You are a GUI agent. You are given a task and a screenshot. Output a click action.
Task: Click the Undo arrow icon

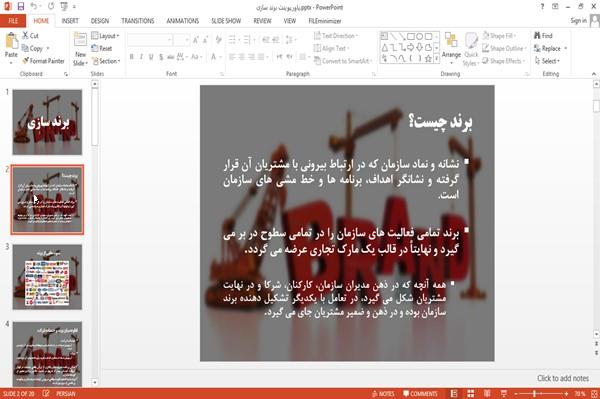pyautogui.click(x=34, y=6)
